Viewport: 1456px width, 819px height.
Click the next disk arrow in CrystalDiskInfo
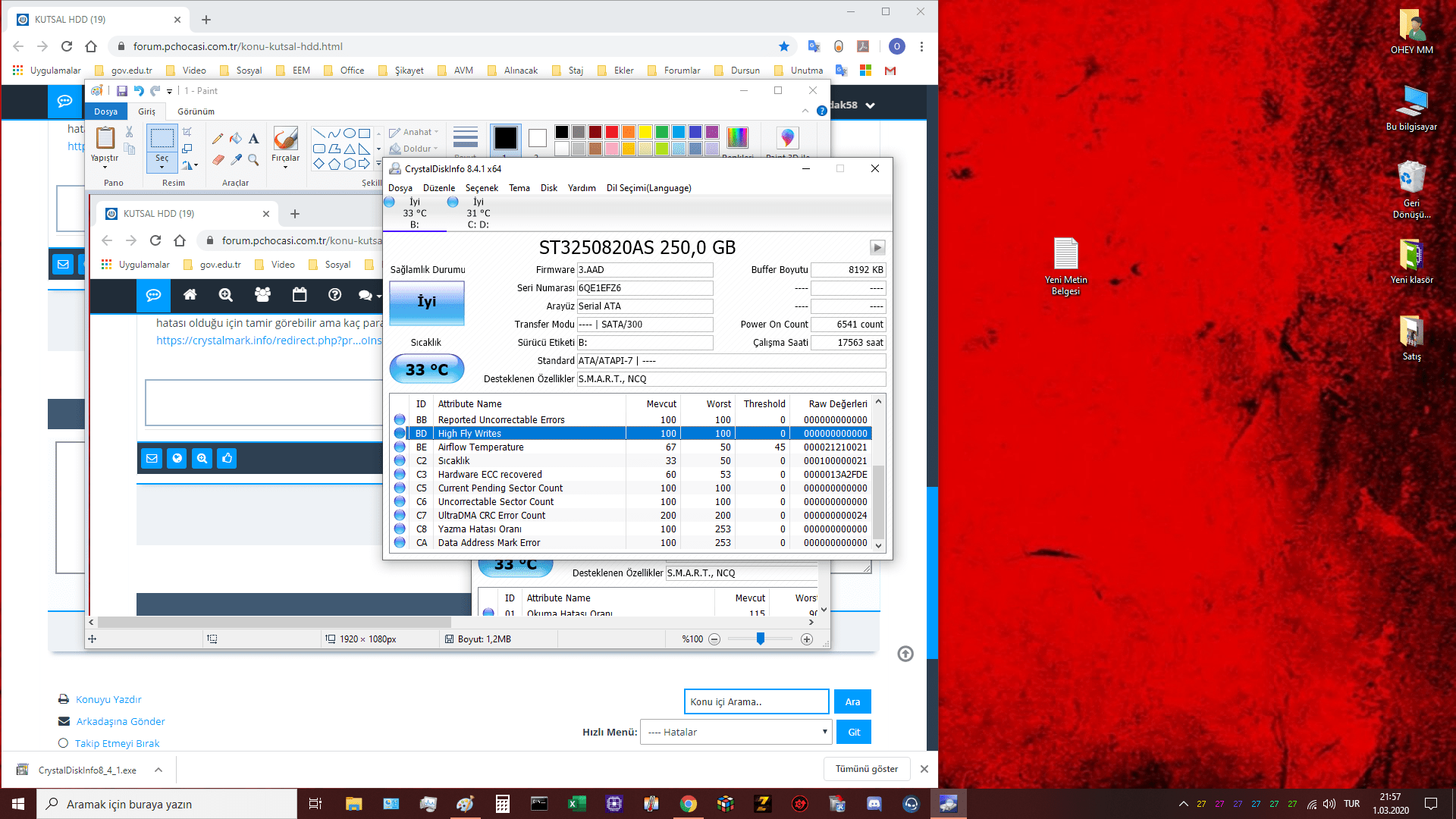point(877,248)
